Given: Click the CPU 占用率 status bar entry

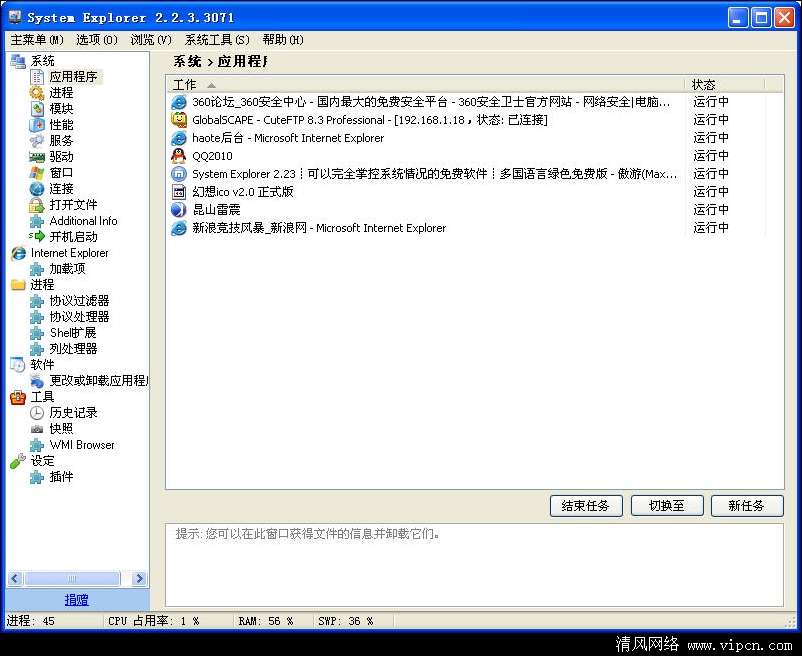Looking at the screenshot, I should click(x=153, y=621).
